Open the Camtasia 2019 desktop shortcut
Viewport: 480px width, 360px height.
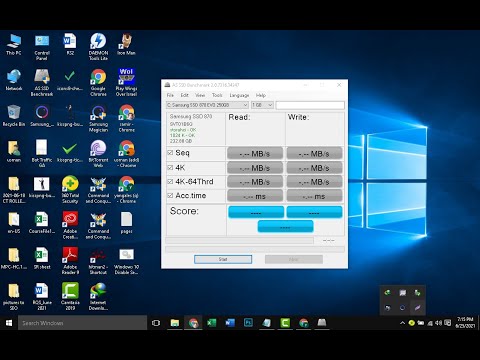70,296
